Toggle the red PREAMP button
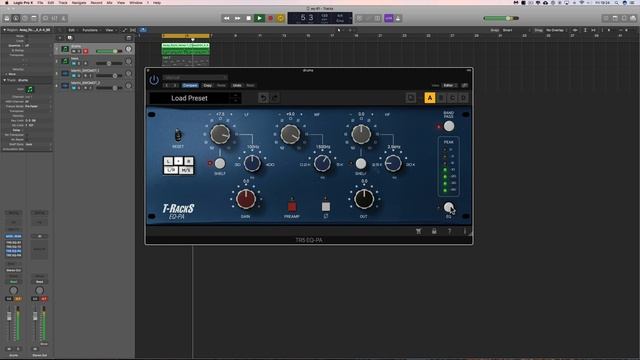Image resolution: width=640 pixels, height=360 pixels. pos(292,206)
